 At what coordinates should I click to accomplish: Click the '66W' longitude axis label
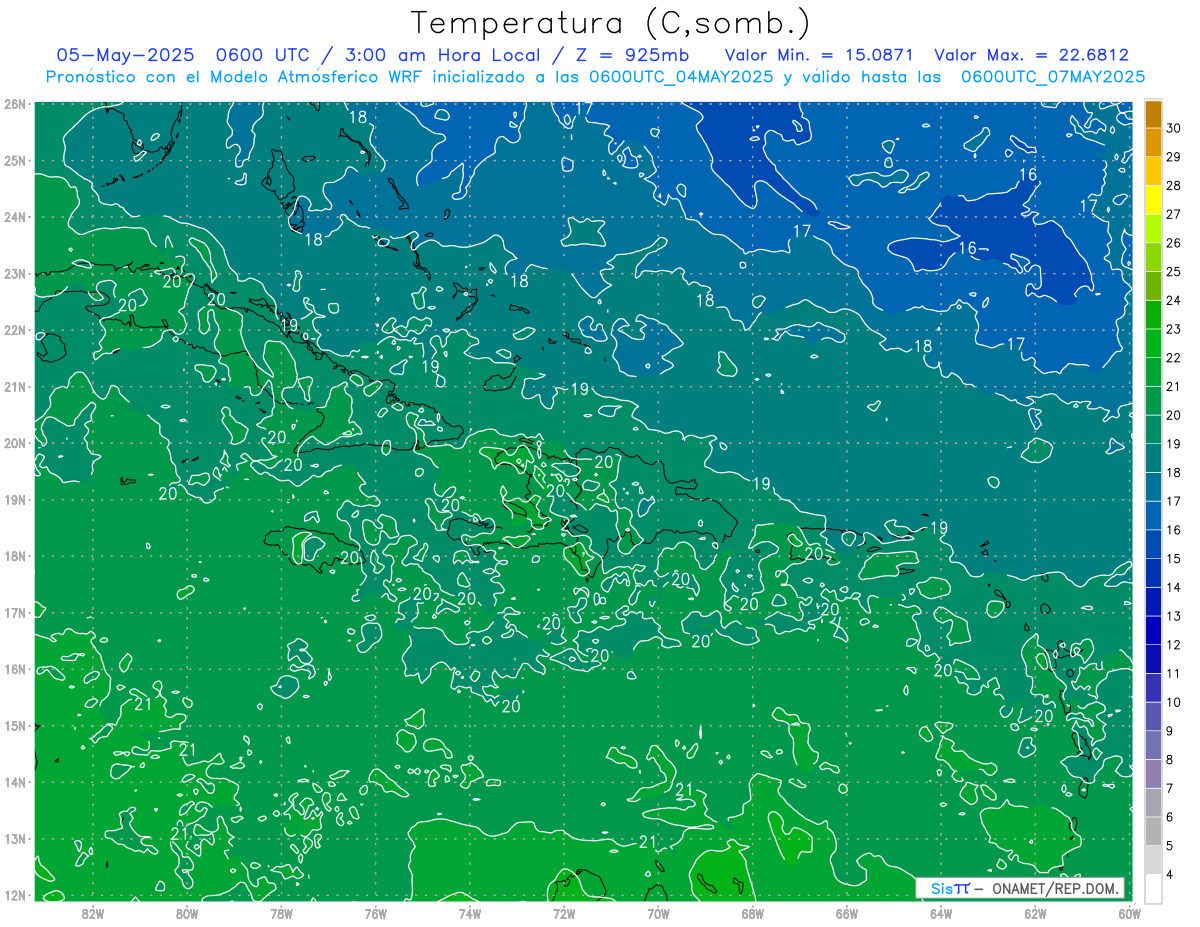[846, 913]
